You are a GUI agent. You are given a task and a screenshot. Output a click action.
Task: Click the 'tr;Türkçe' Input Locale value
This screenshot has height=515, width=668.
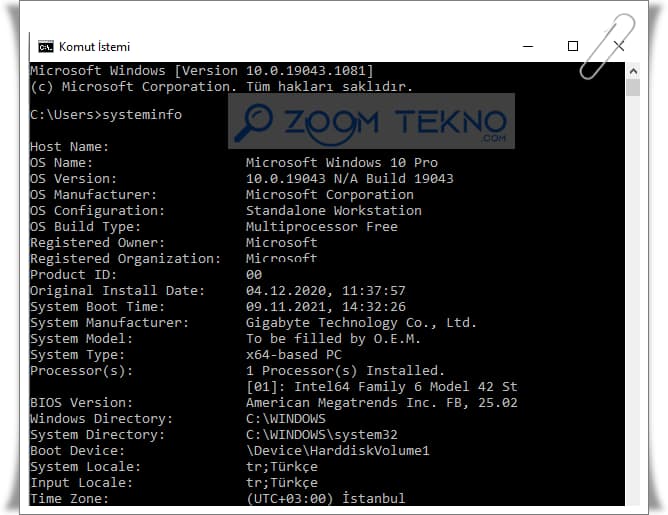(x=282, y=483)
